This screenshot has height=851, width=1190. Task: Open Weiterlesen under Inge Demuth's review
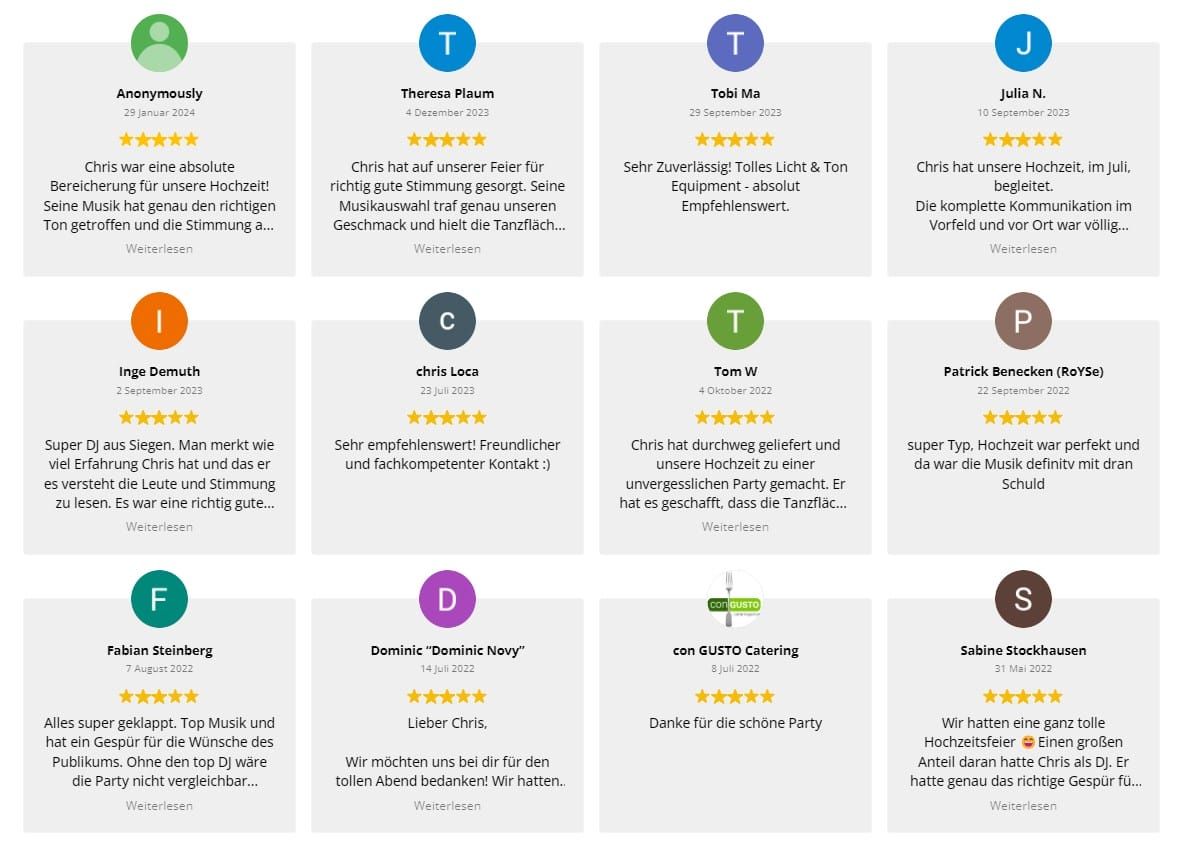coord(159,527)
